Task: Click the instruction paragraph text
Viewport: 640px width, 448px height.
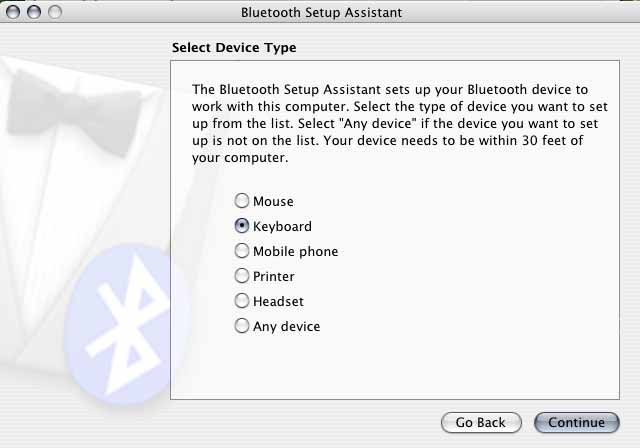Action: coord(400,123)
